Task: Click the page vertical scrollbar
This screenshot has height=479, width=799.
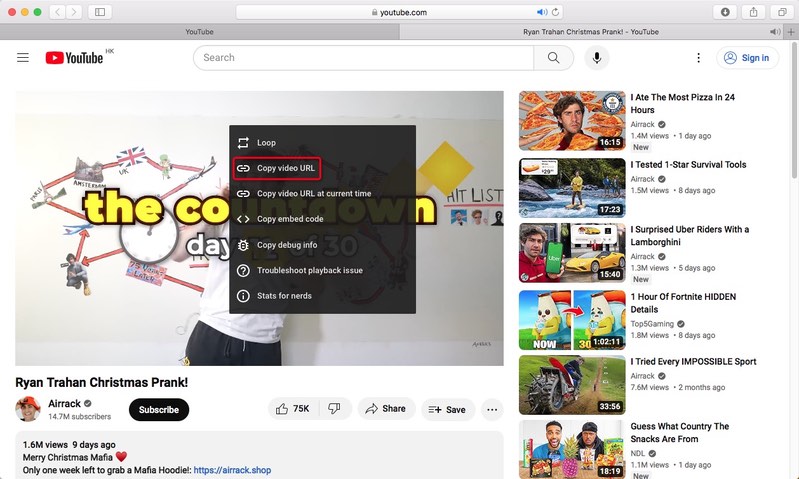Action: 795,110
